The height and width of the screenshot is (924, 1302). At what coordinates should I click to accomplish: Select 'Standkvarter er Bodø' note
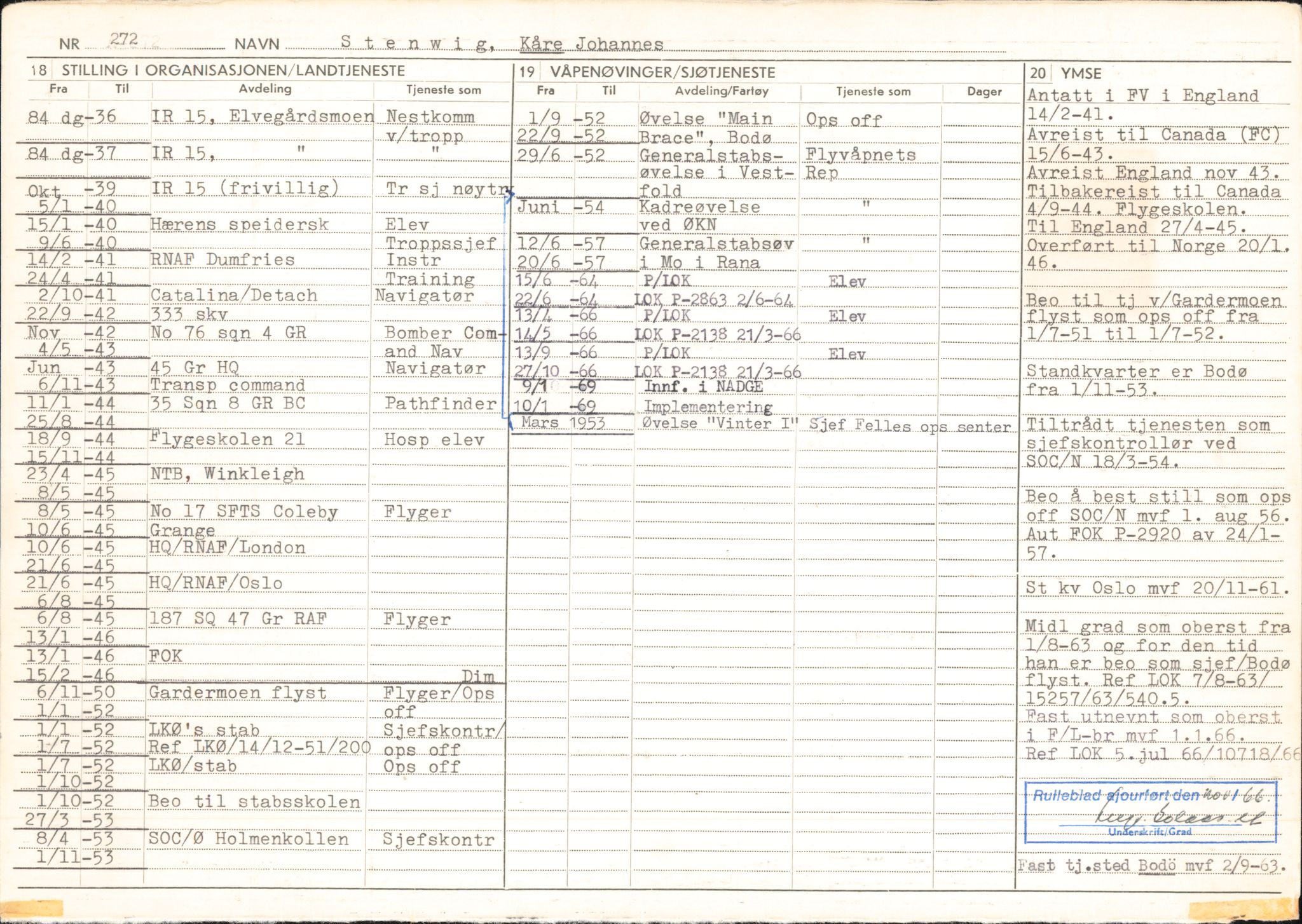[1136, 371]
